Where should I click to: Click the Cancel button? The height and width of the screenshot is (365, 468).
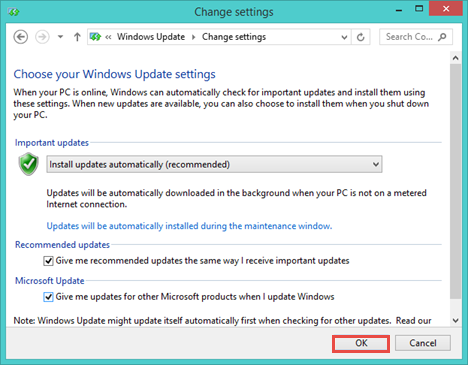(423, 343)
